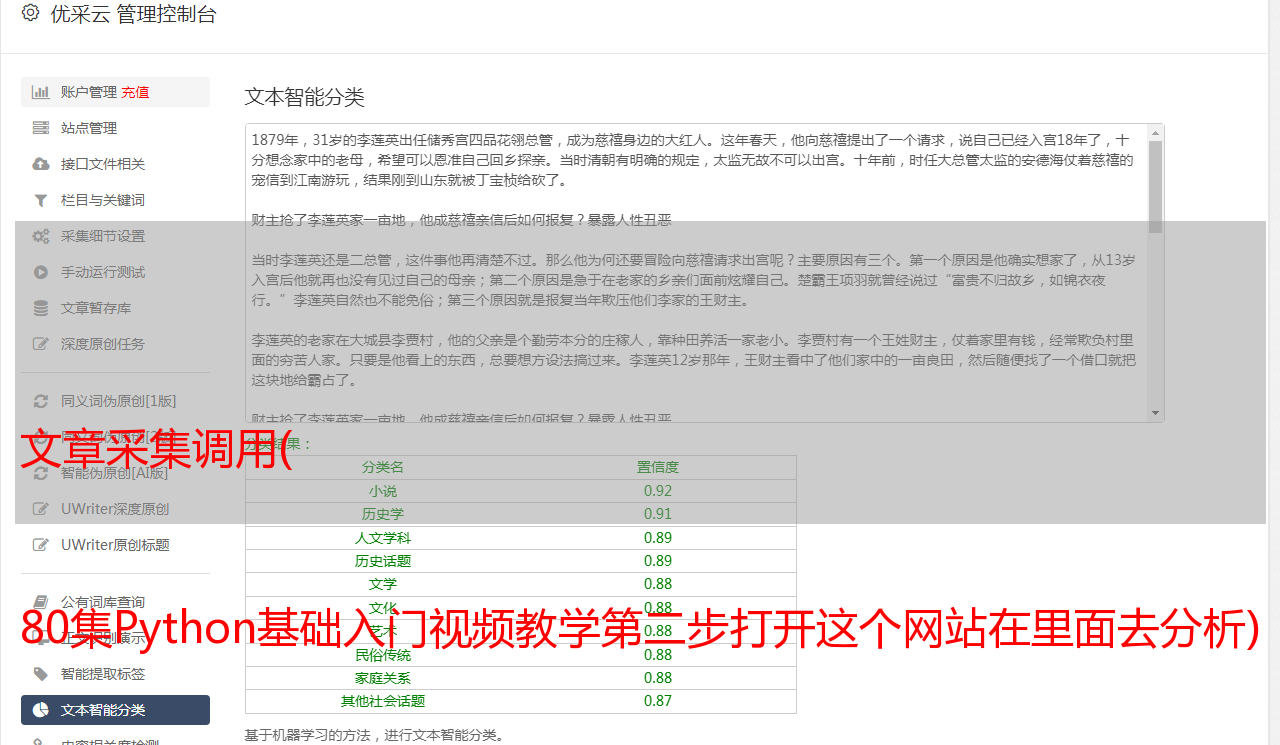Select the 历史学 category cell
Screen dimensions: 1280x745
[383, 514]
